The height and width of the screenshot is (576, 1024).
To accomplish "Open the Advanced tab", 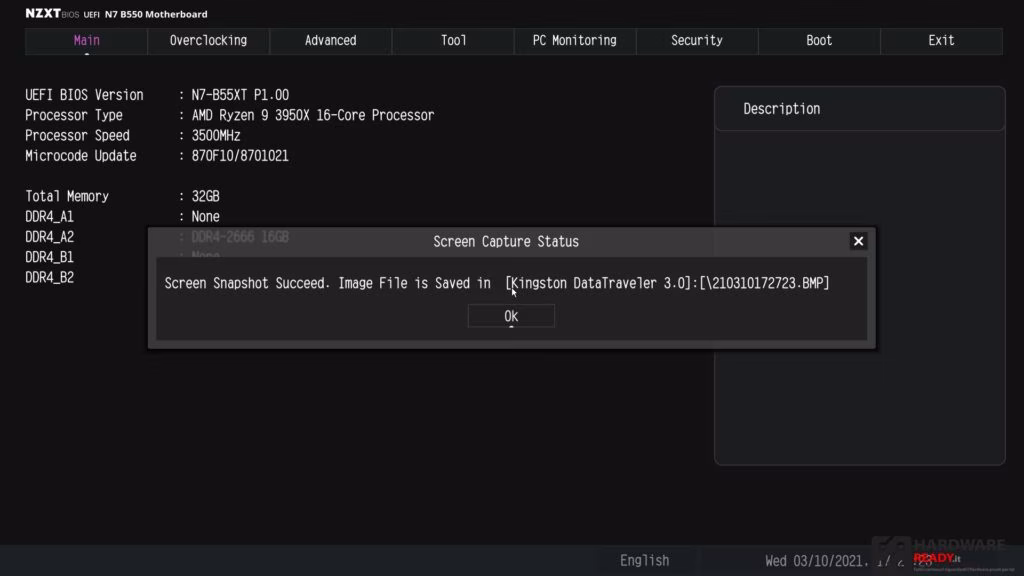I will tap(330, 40).
